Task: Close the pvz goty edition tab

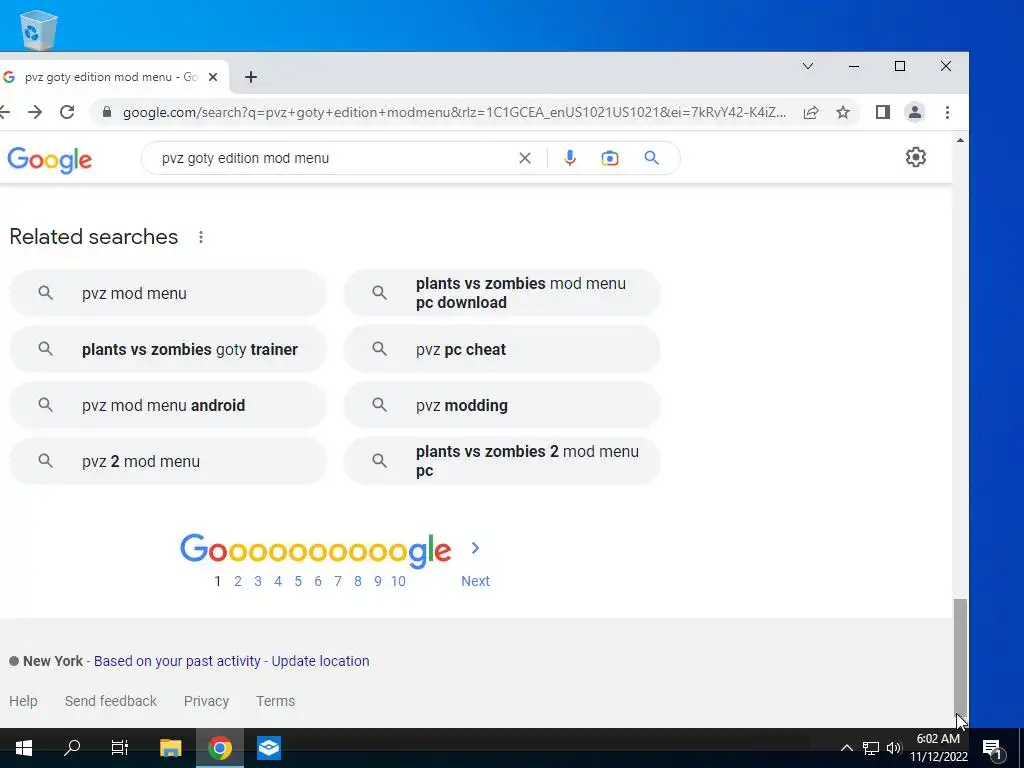Action: 213,77
